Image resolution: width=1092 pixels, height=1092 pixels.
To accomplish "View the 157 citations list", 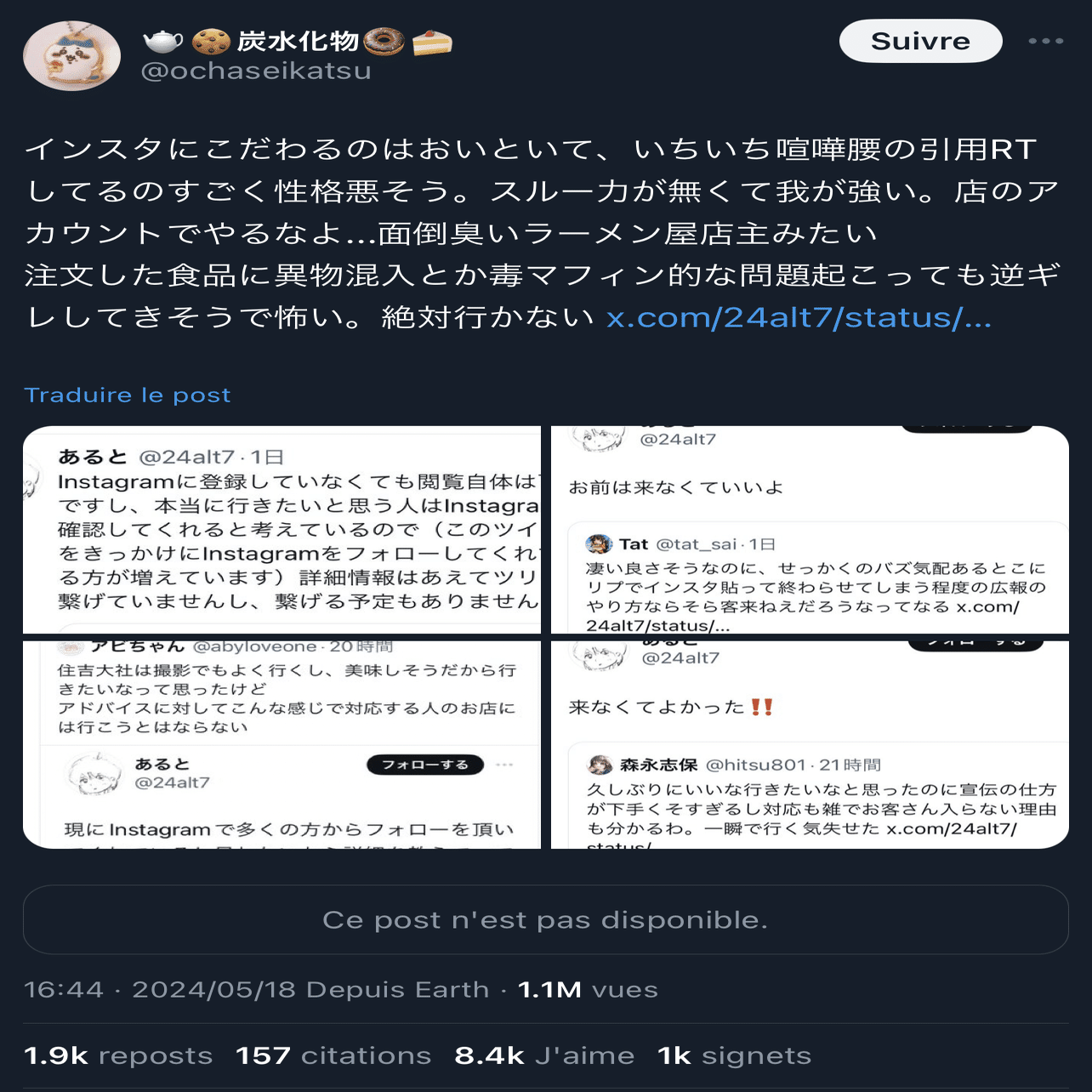I will tap(333, 1055).
